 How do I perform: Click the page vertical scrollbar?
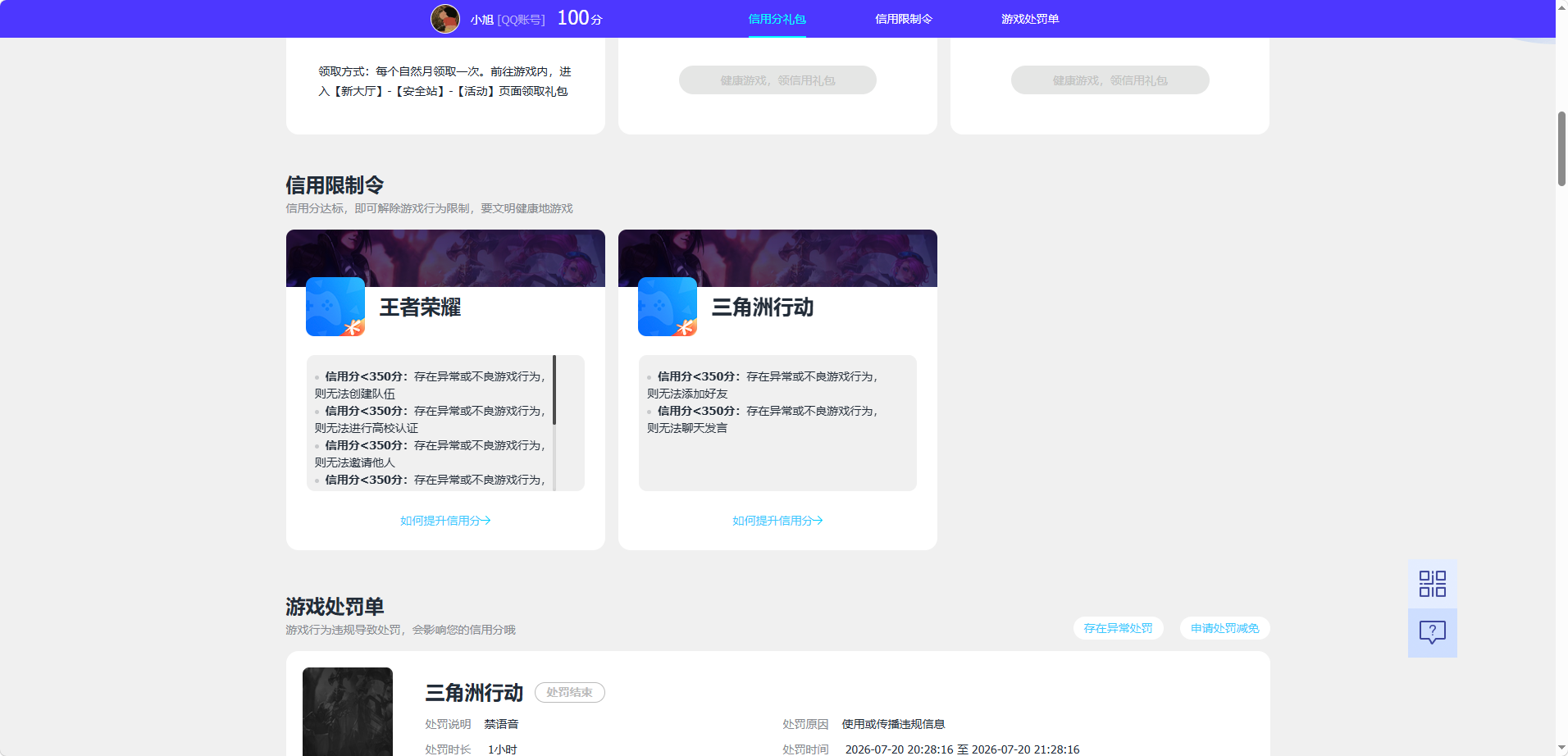pyautogui.click(x=1561, y=149)
